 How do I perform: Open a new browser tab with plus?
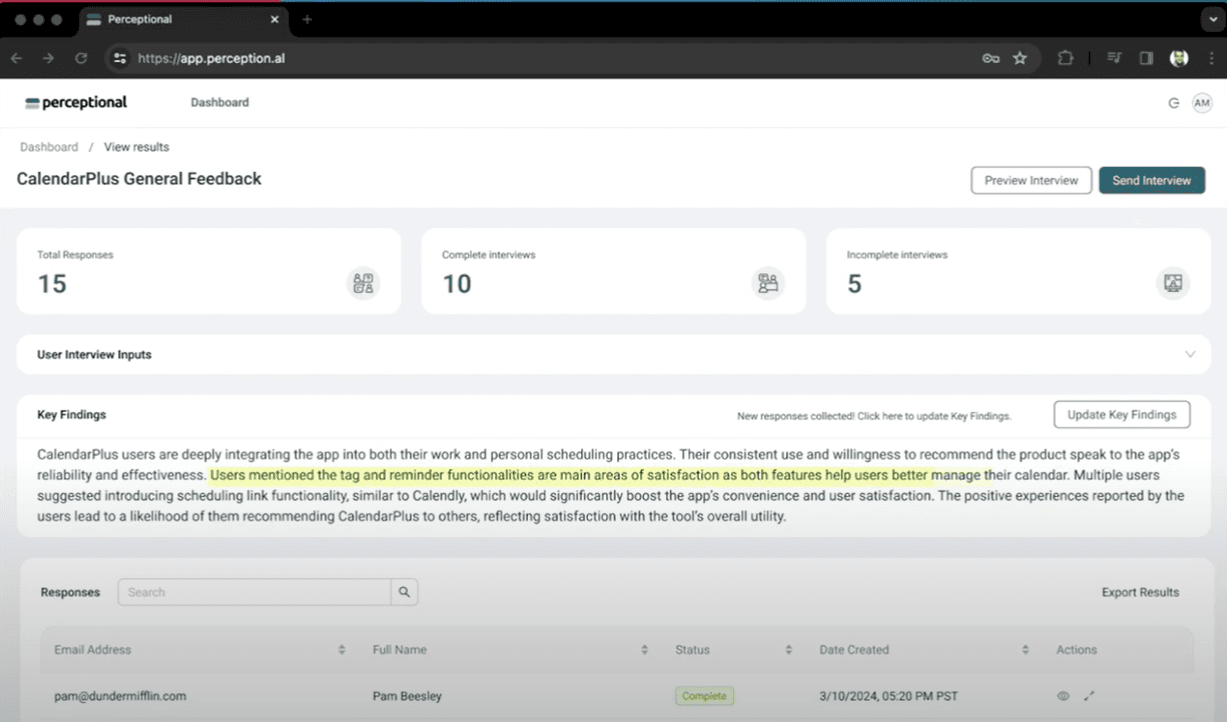click(x=307, y=19)
